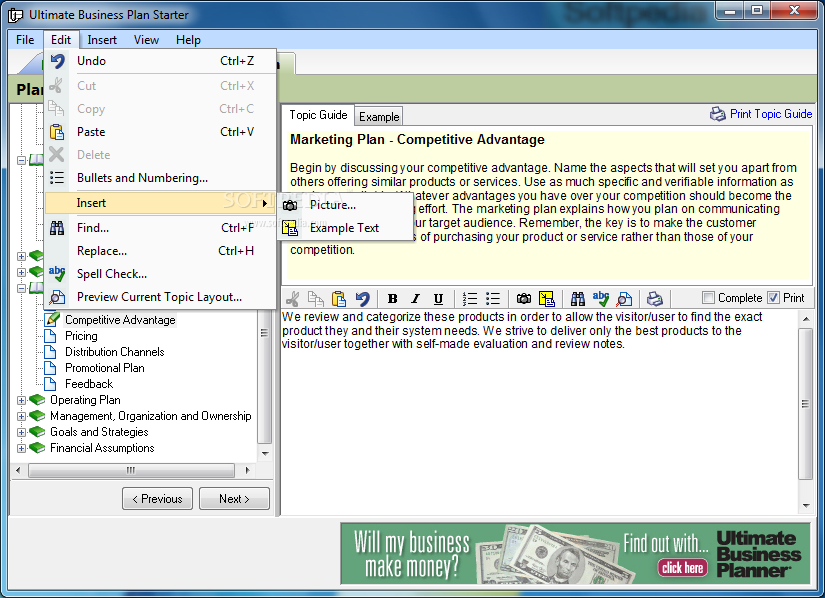Untick the Print checkbox
Viewport: 825px width, 598px height.
click(773, 298)
